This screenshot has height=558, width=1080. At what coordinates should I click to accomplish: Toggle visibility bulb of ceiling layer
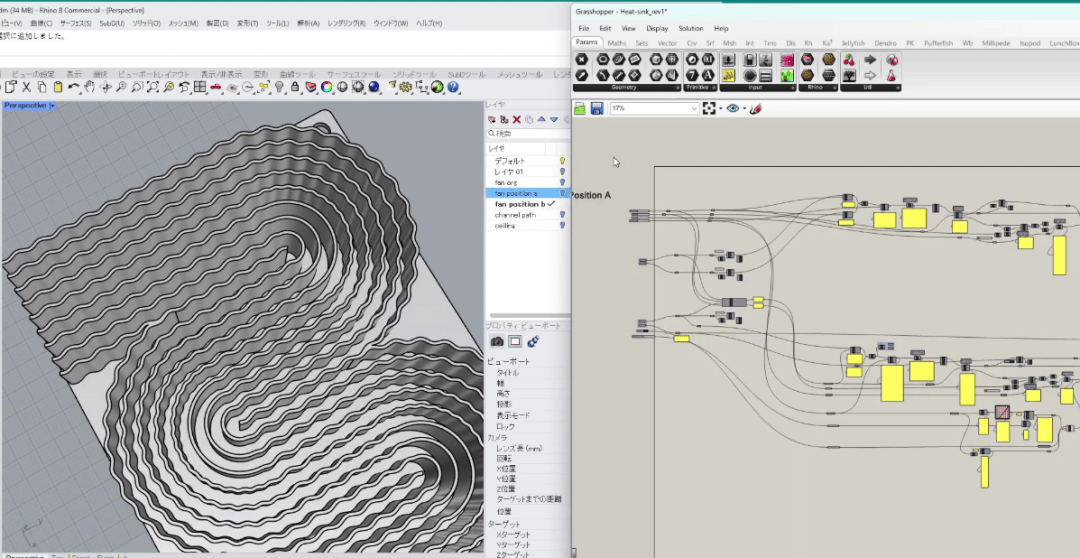[562, 226]
